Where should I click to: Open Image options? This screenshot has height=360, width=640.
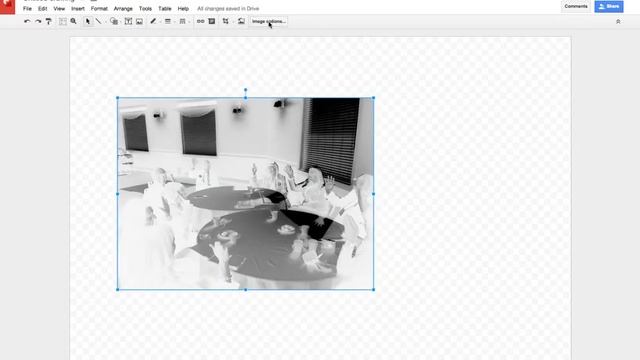tap(269, 21)
